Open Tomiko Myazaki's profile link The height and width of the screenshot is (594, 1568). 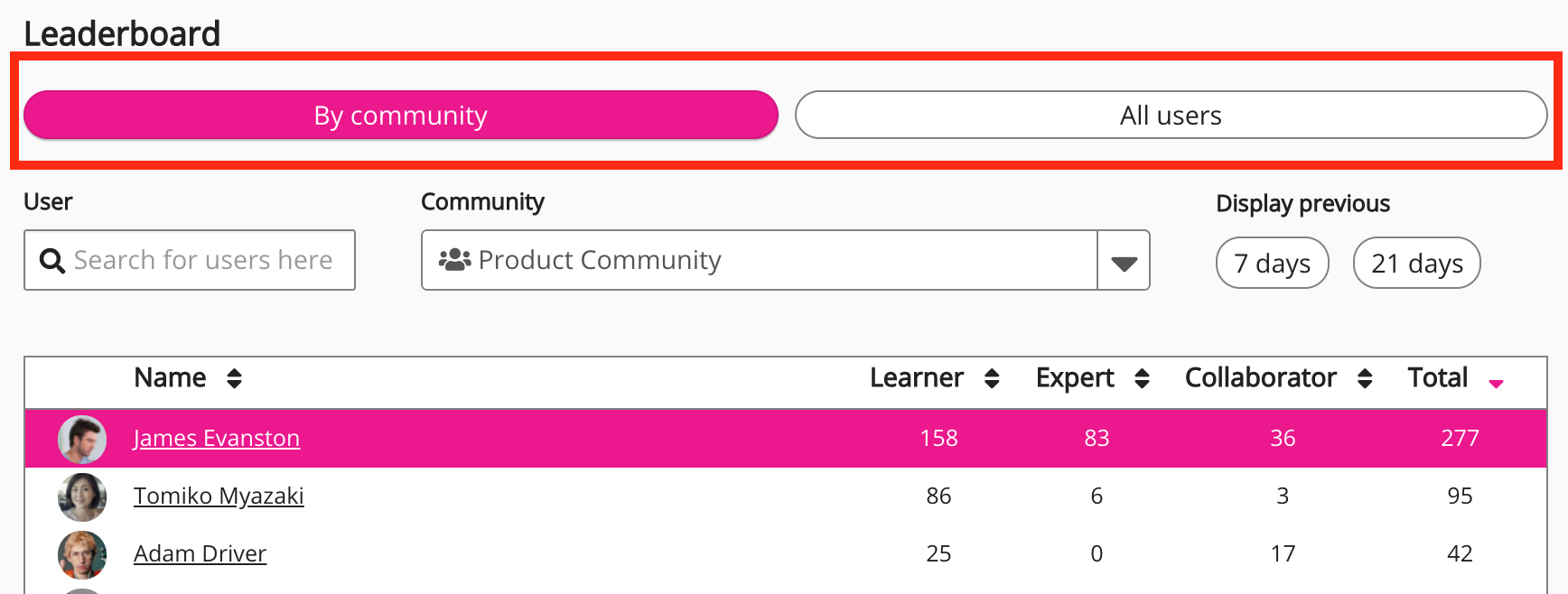(x=219, y=497)
